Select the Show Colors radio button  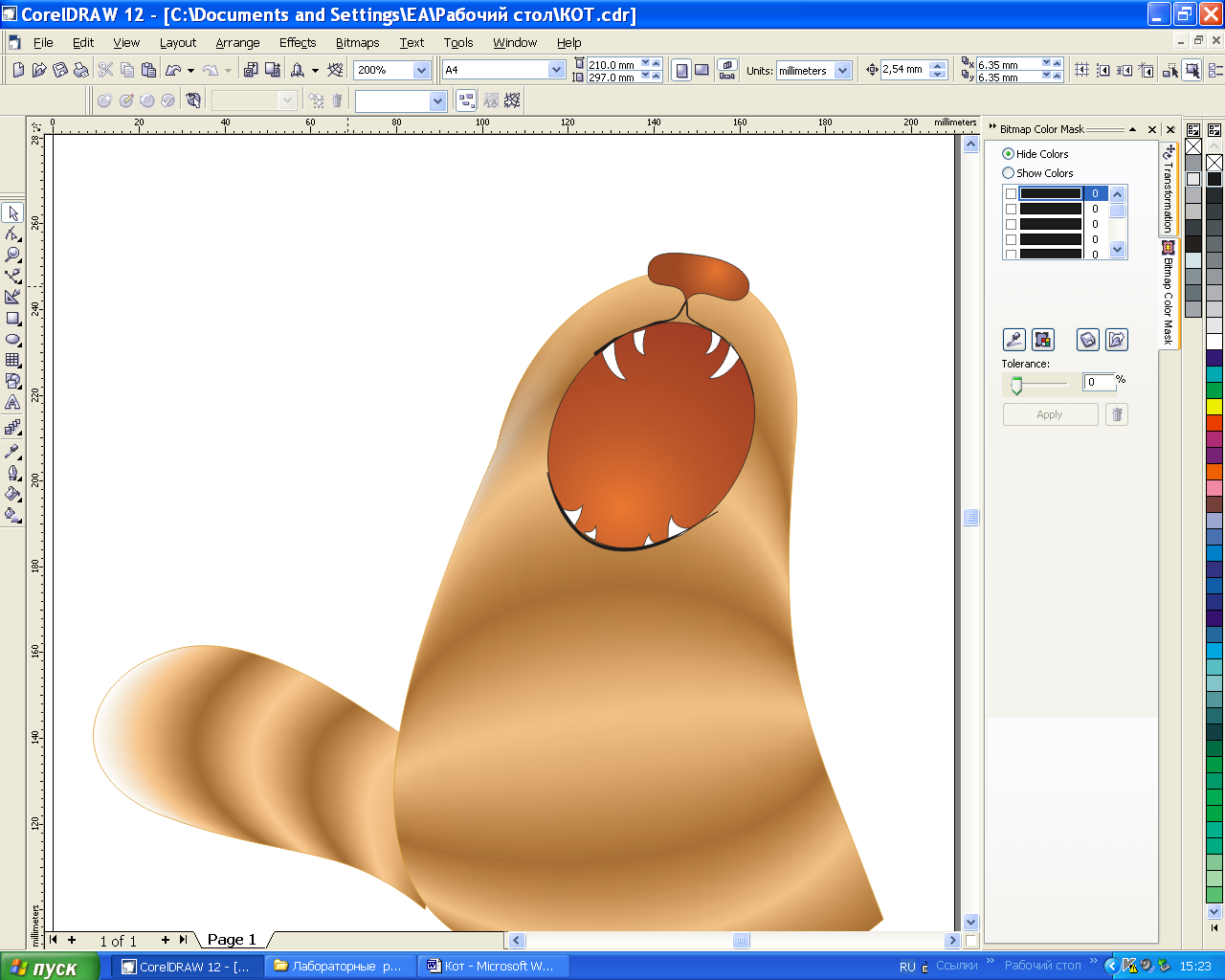(1008, 173)
